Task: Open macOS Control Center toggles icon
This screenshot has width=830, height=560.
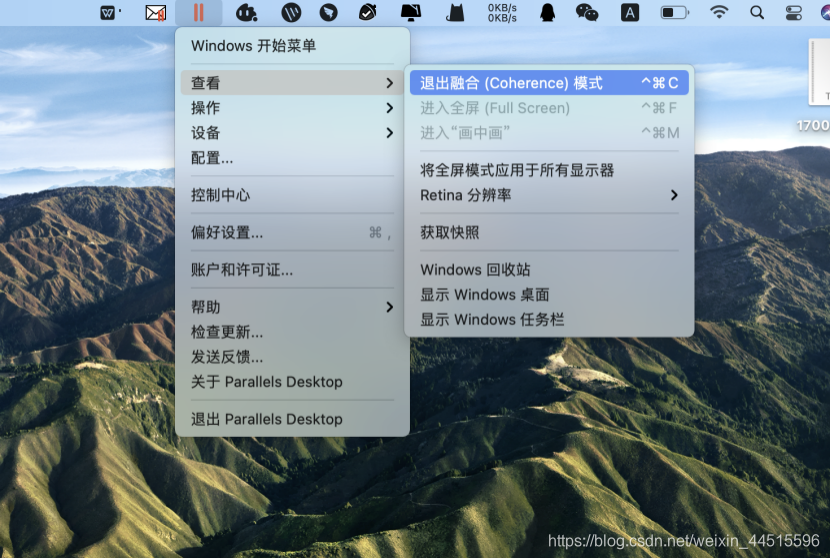Action: (793, 12)
